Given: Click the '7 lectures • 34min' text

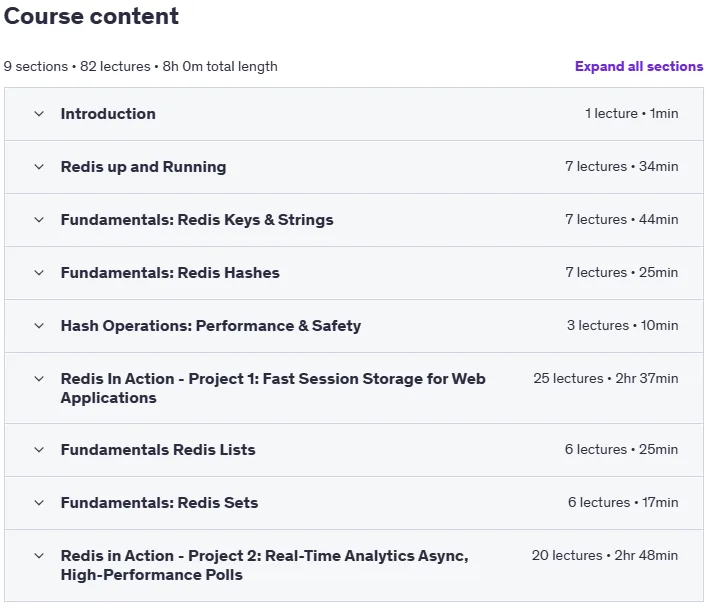Looking at the screenshot, I should (622, 166).
